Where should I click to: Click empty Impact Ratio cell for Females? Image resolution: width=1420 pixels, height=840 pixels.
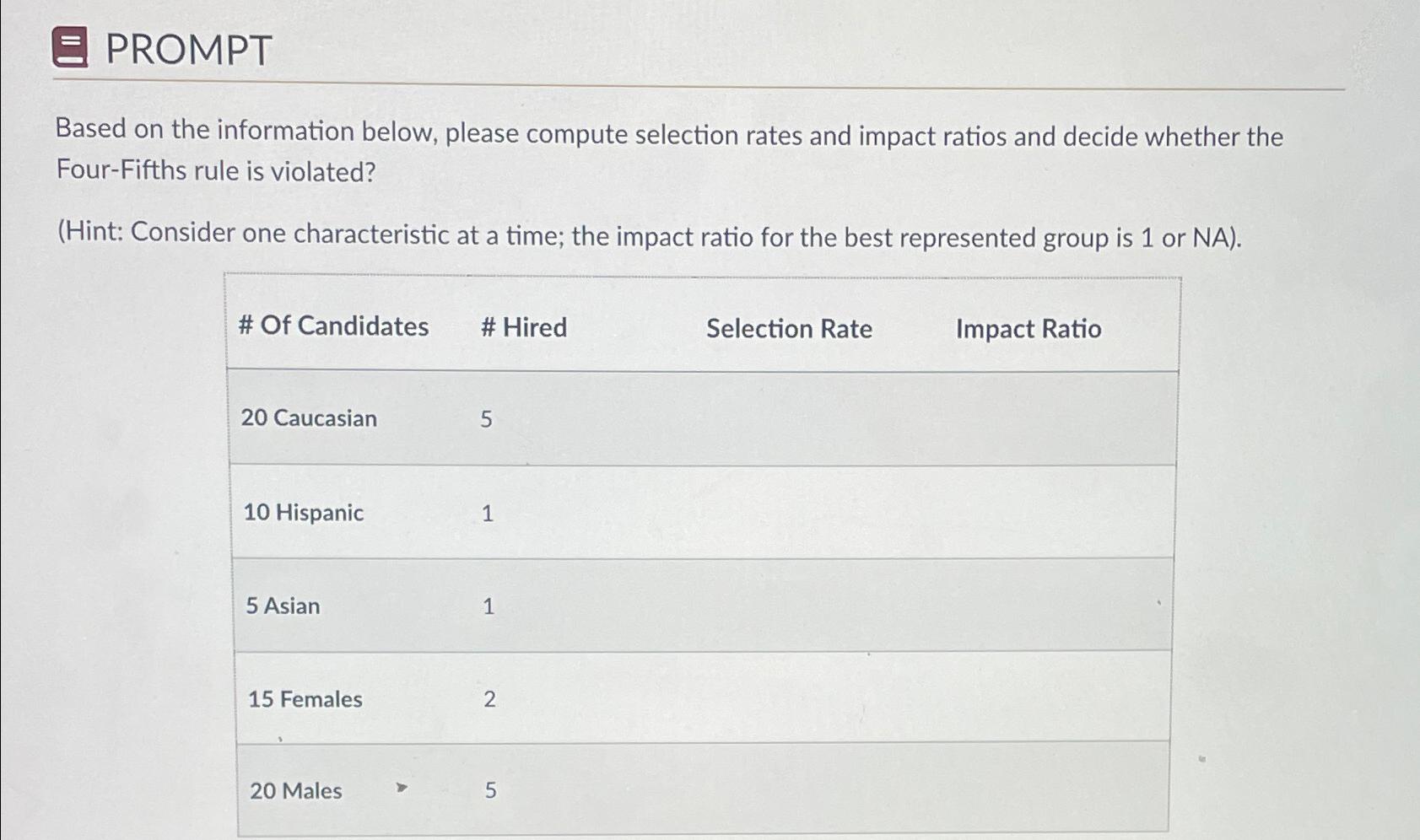click(1028, 699)
